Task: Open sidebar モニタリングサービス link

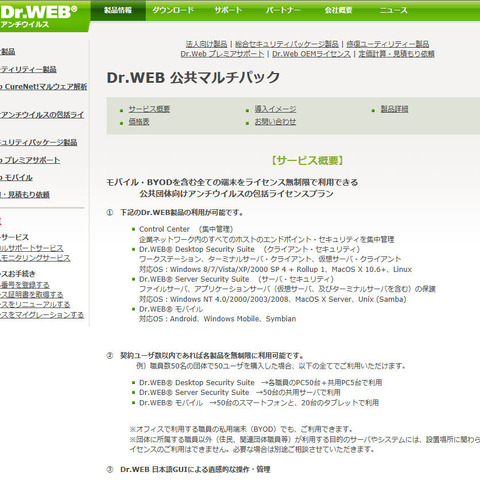Action: [x=35, y=258]
